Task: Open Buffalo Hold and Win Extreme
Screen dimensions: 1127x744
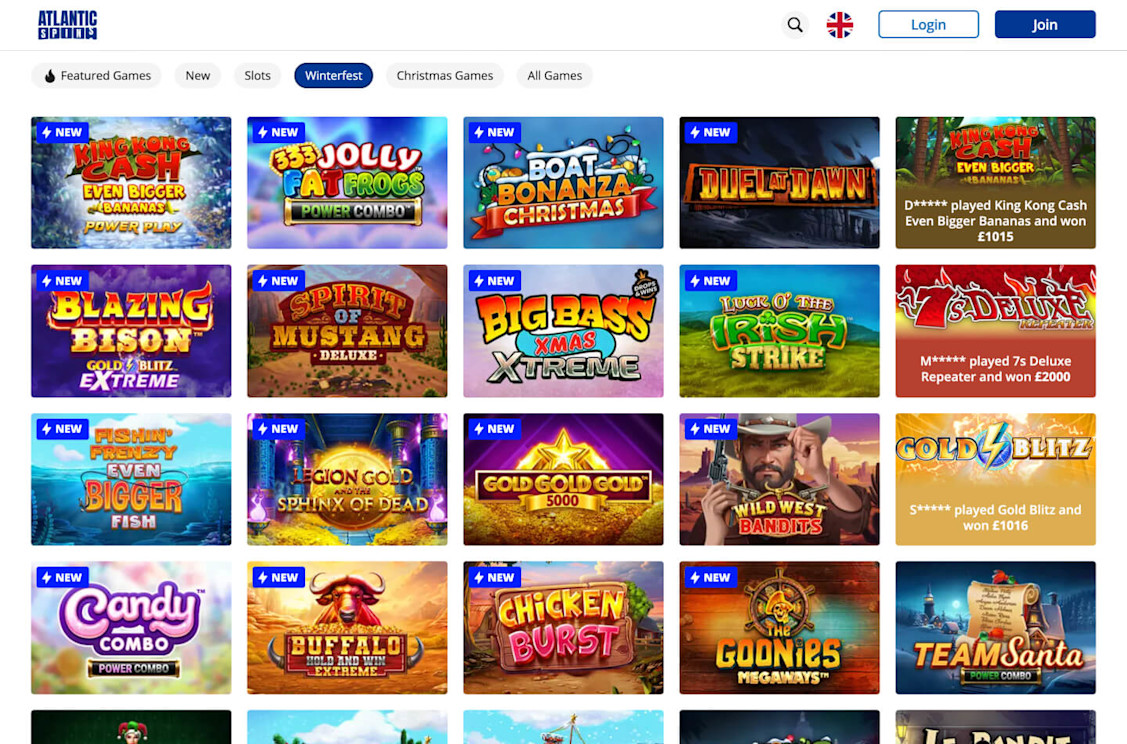Action: tap(347, 628)
